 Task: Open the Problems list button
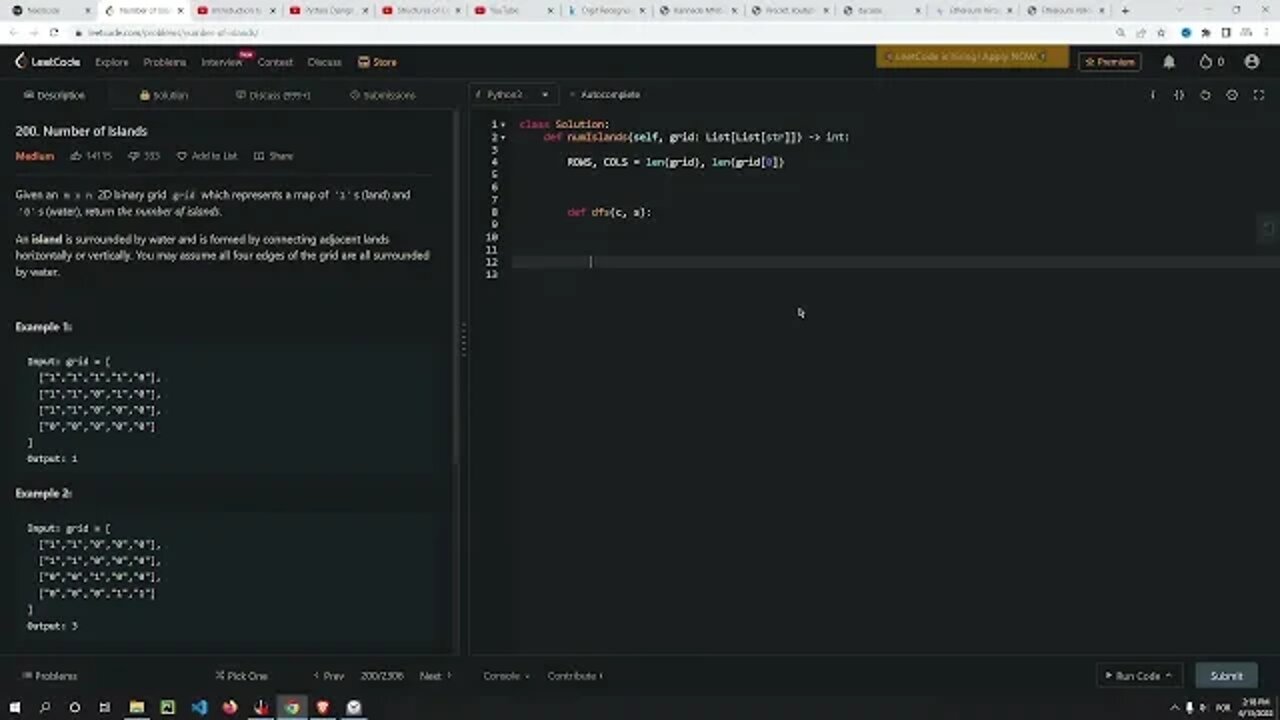[x=50, y=676]
